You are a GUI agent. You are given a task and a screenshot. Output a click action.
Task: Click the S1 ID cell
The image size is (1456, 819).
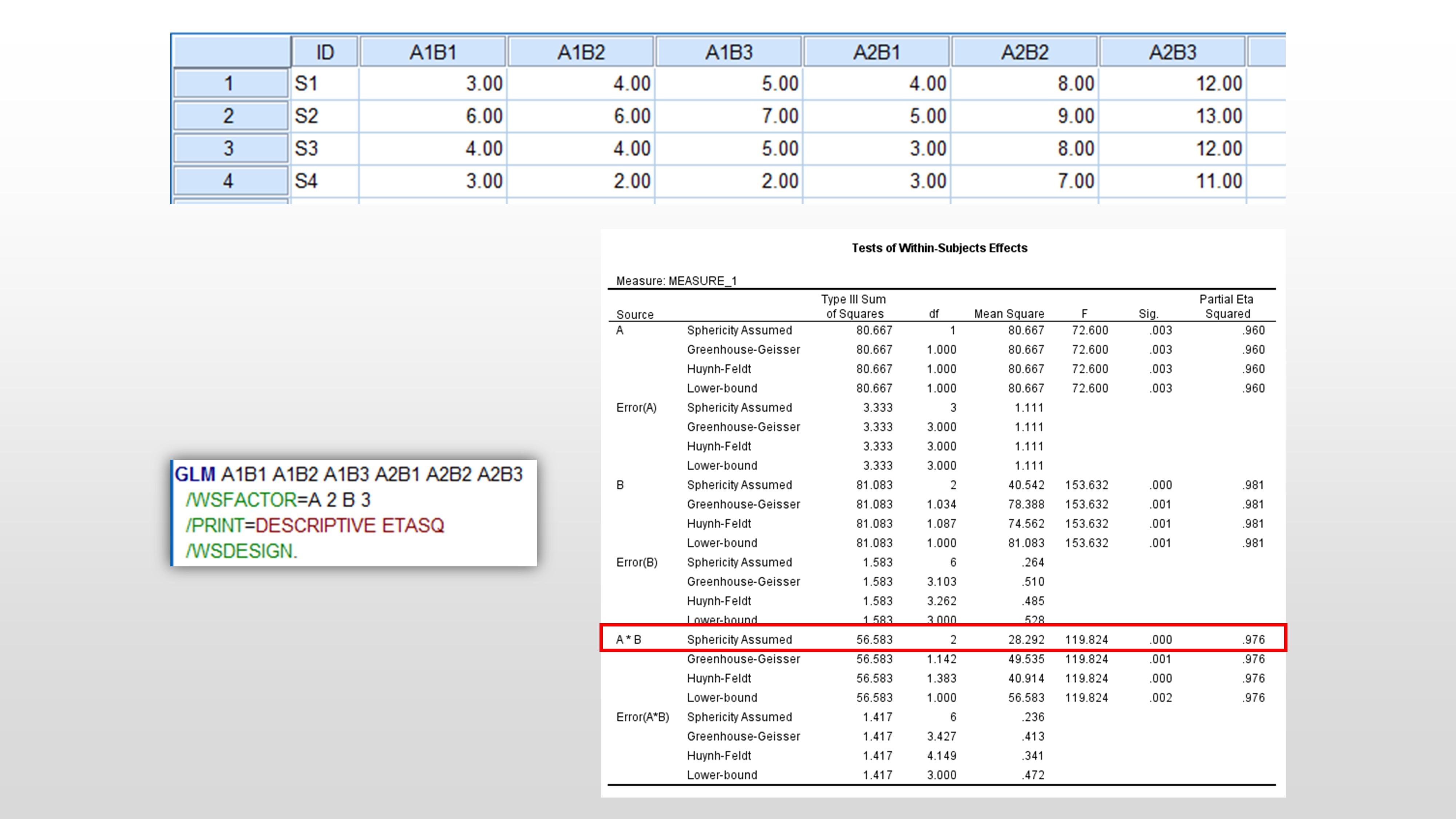323,84
